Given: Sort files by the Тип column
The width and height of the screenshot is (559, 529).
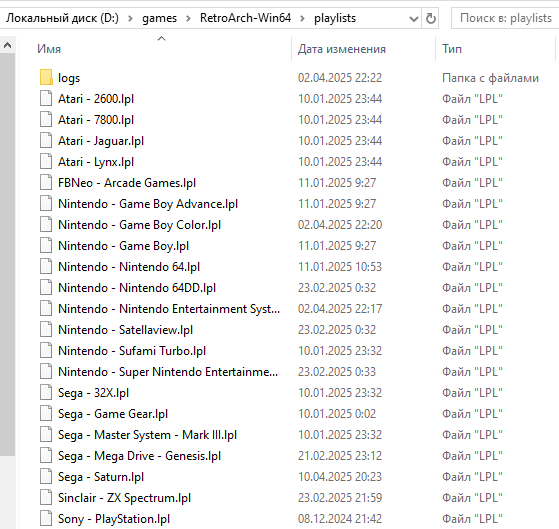Looking at the screenshot, I should tap(452, 49).
